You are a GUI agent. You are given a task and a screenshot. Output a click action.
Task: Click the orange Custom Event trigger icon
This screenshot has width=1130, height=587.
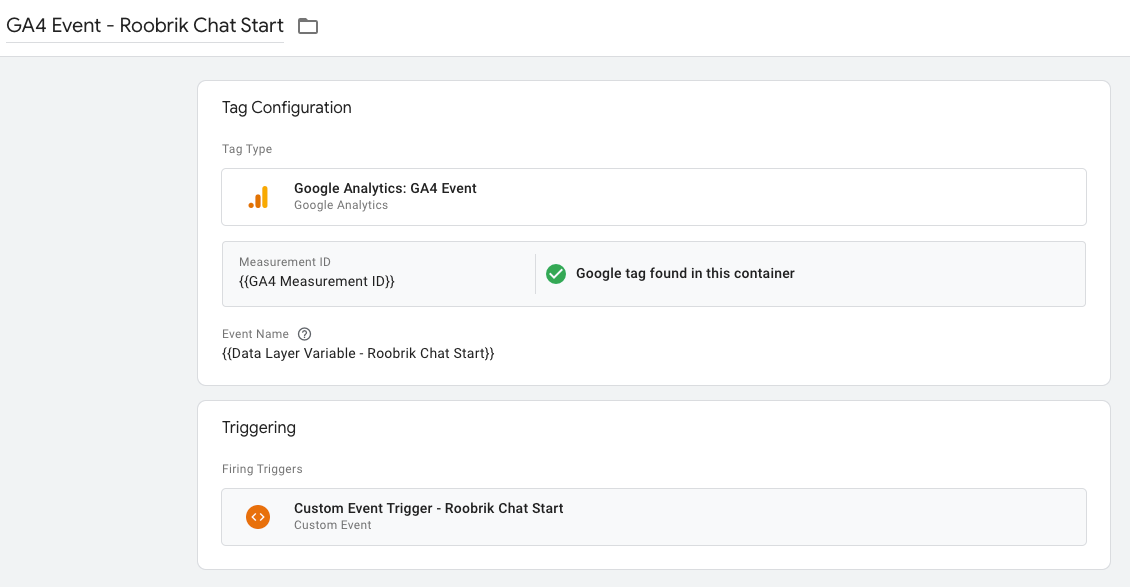(258, 517)
